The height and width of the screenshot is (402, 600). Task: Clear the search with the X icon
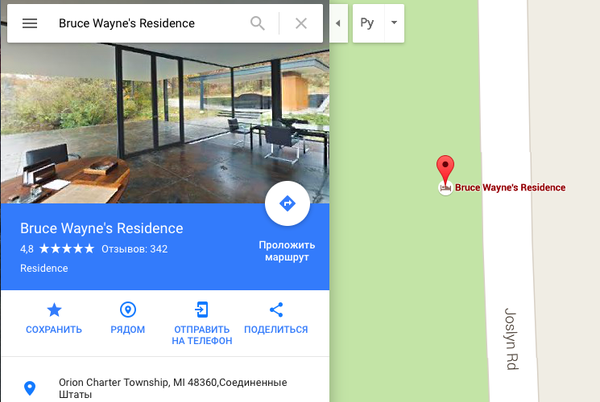pos(301,23)
